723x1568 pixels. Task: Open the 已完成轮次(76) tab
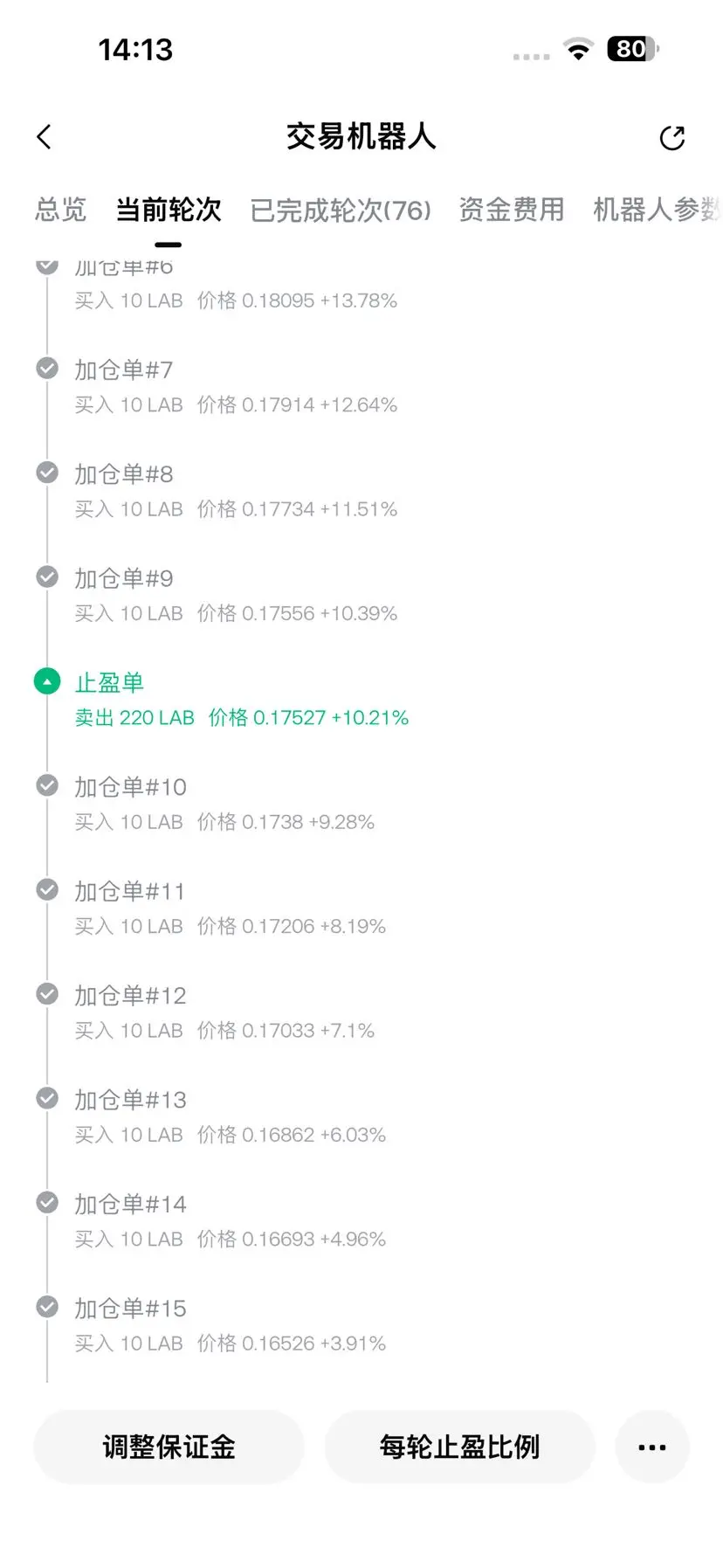(x=341, y=210)
